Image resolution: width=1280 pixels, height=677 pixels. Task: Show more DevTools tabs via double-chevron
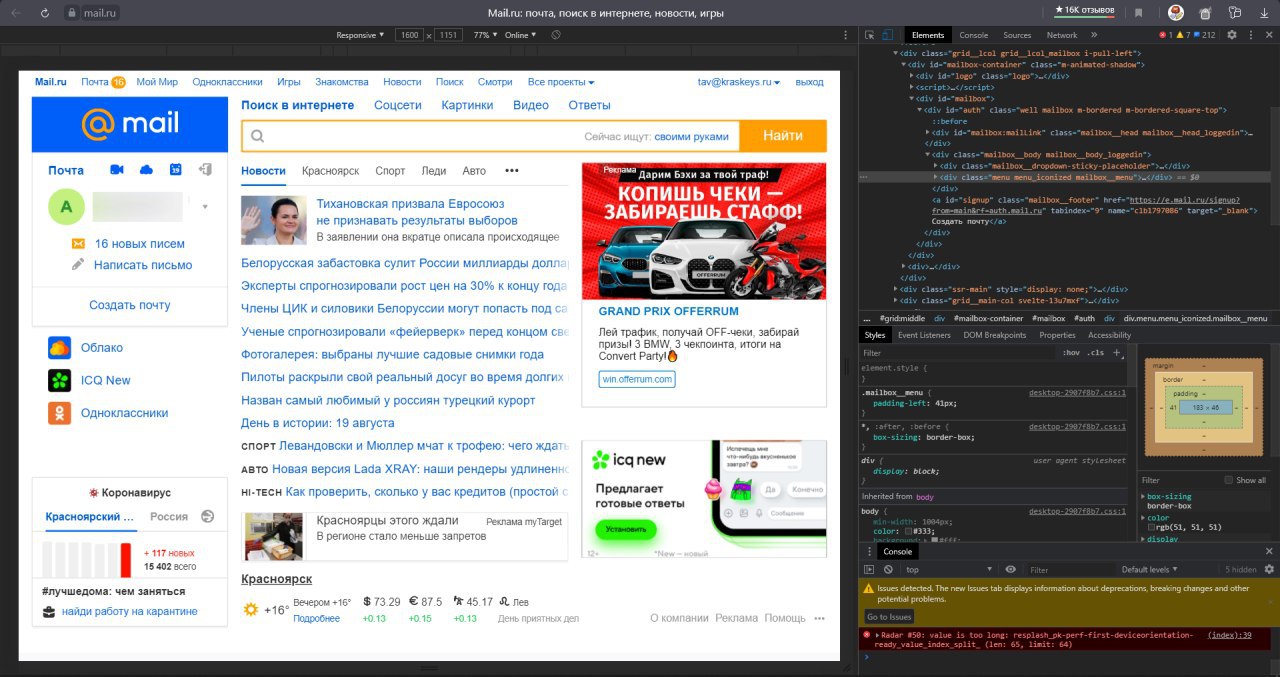(x=1094, y=35)
